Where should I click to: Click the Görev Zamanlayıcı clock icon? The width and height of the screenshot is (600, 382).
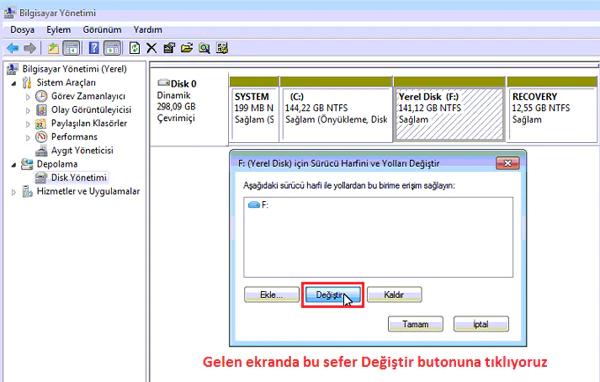point(41,96)
